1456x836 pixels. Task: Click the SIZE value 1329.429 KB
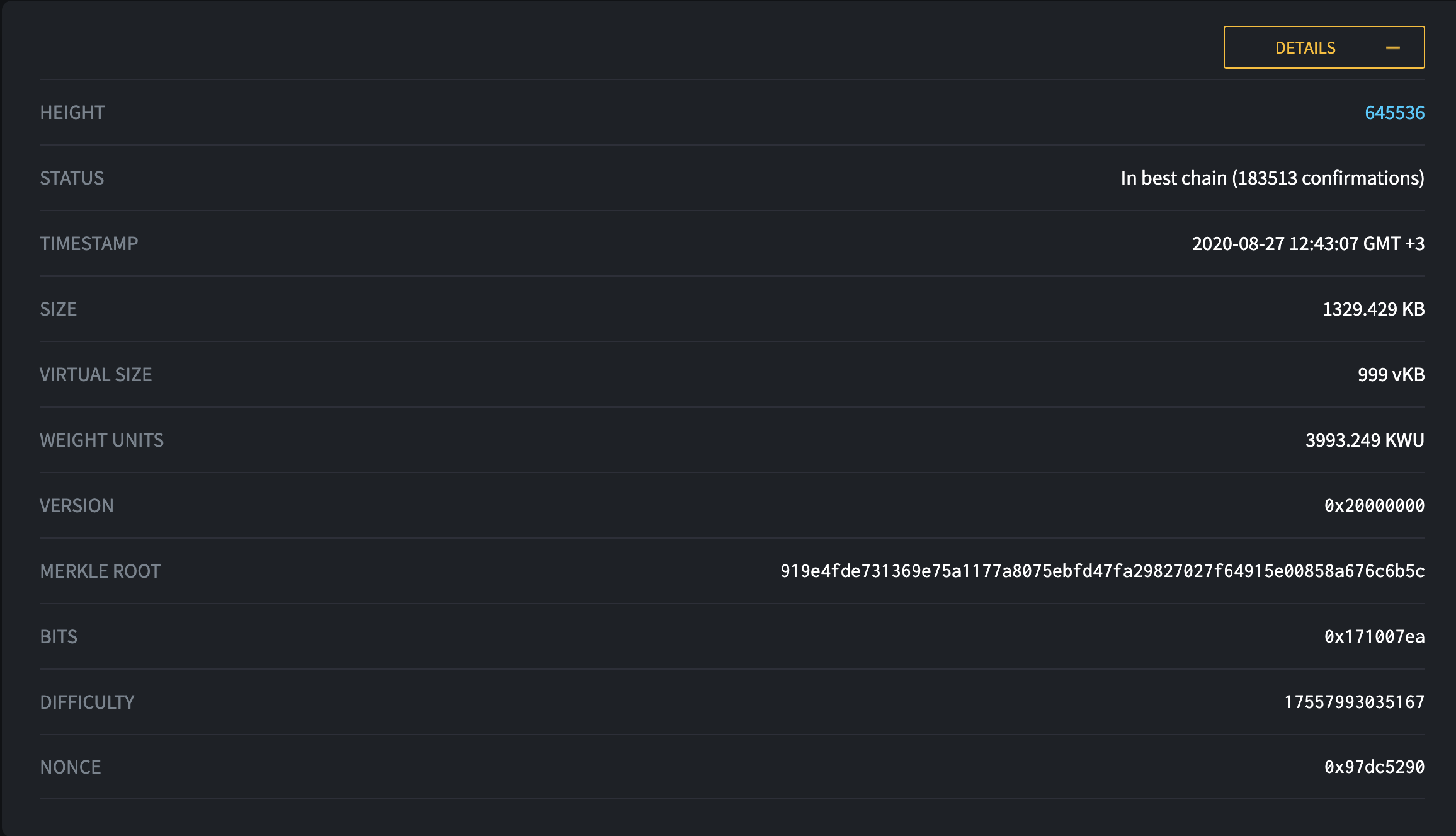pos(1374,309)
